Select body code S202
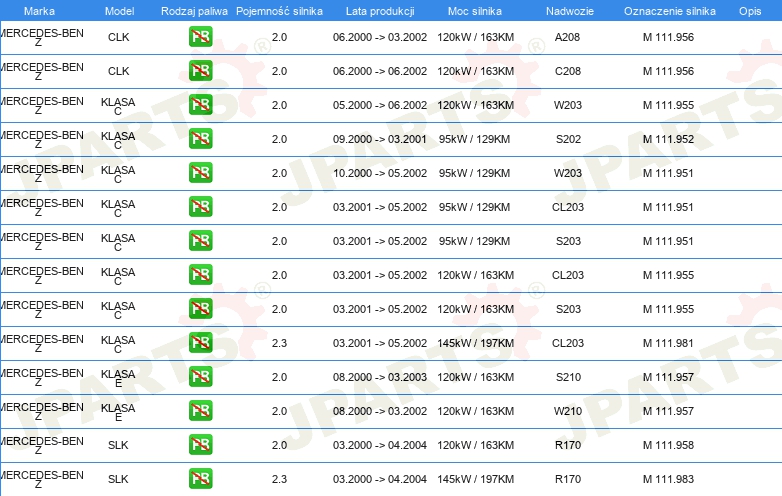Image resolution: width=782 pixels, height=496 pixels. [x=569, y=139]
